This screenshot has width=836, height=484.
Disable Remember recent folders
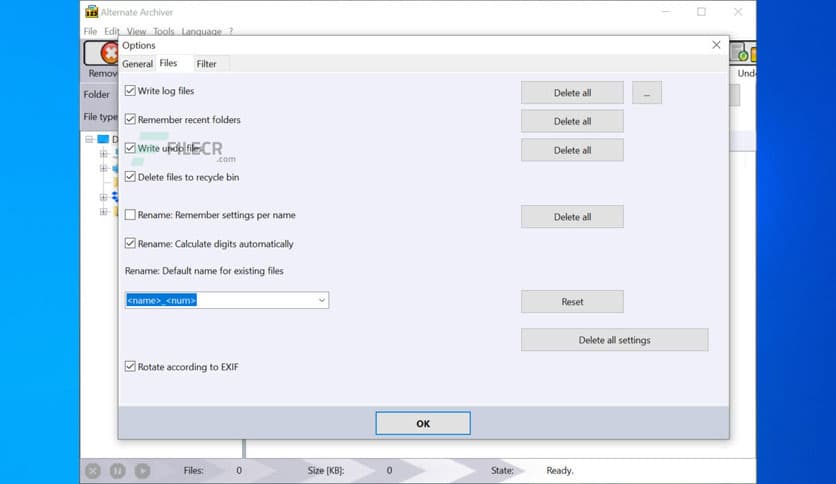130,119
